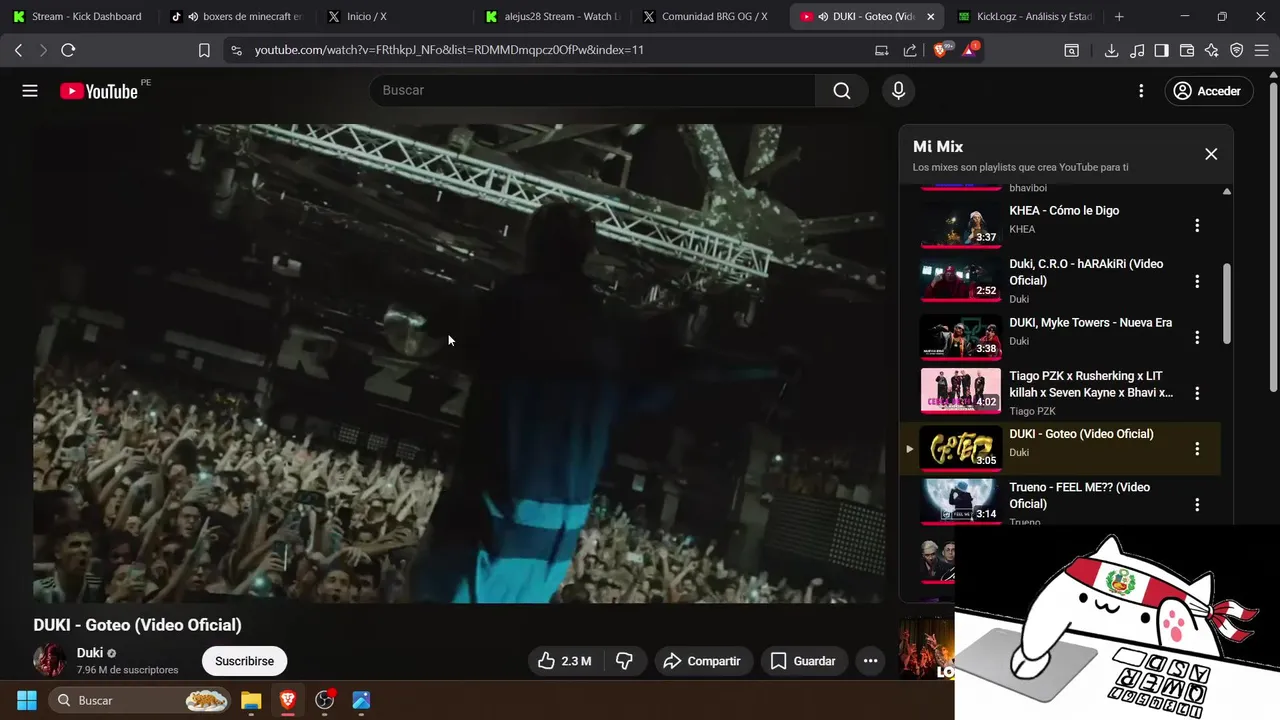Open options for KHEA - Cómo le Digo

(1197, 225)
